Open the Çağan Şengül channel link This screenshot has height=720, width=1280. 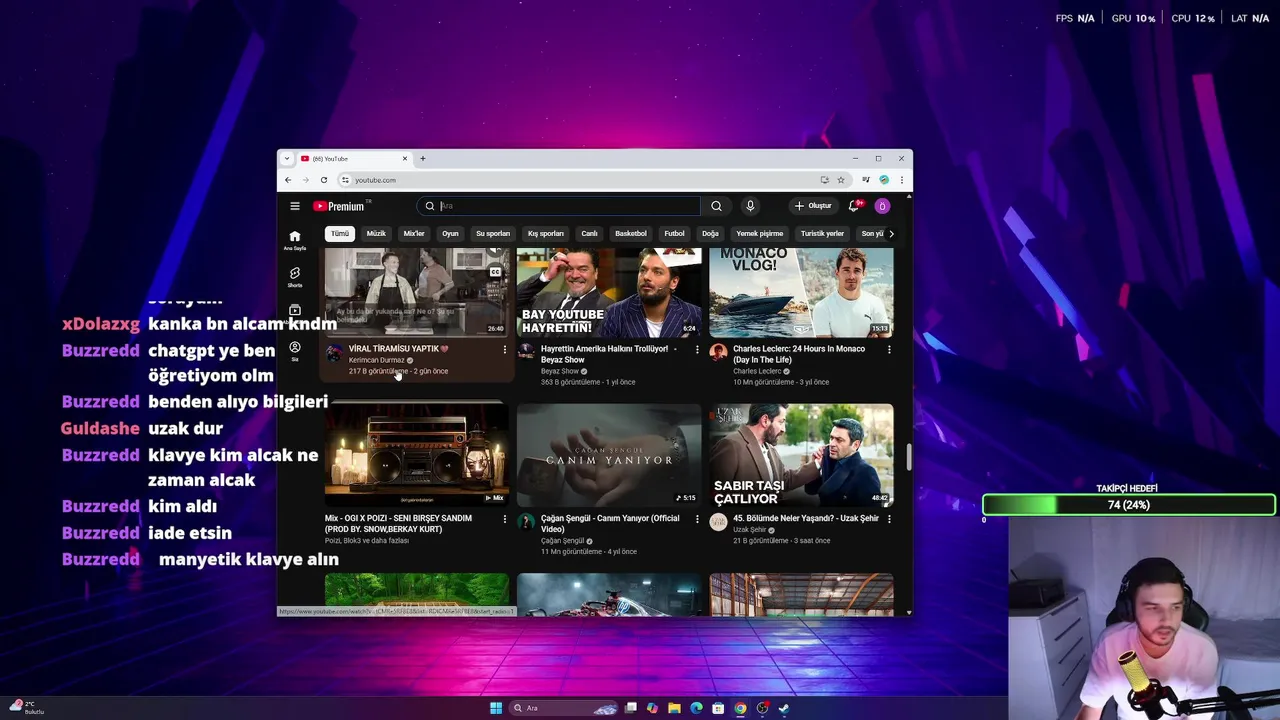(x=562, y=541)
